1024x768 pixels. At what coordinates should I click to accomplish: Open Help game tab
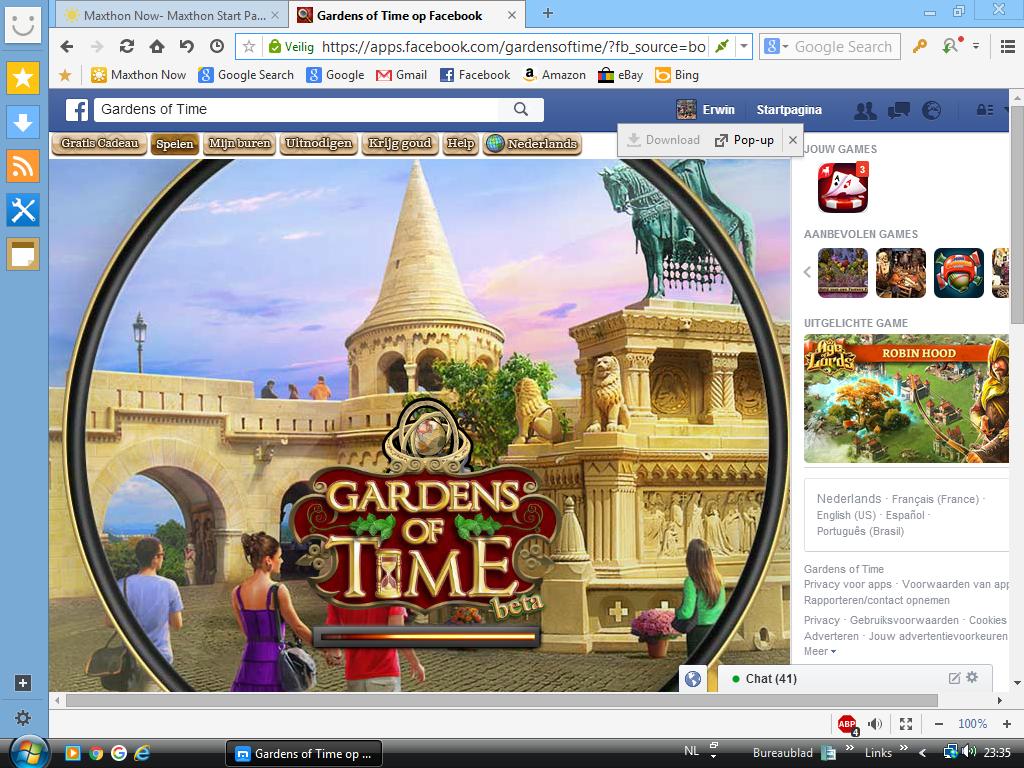460,144
